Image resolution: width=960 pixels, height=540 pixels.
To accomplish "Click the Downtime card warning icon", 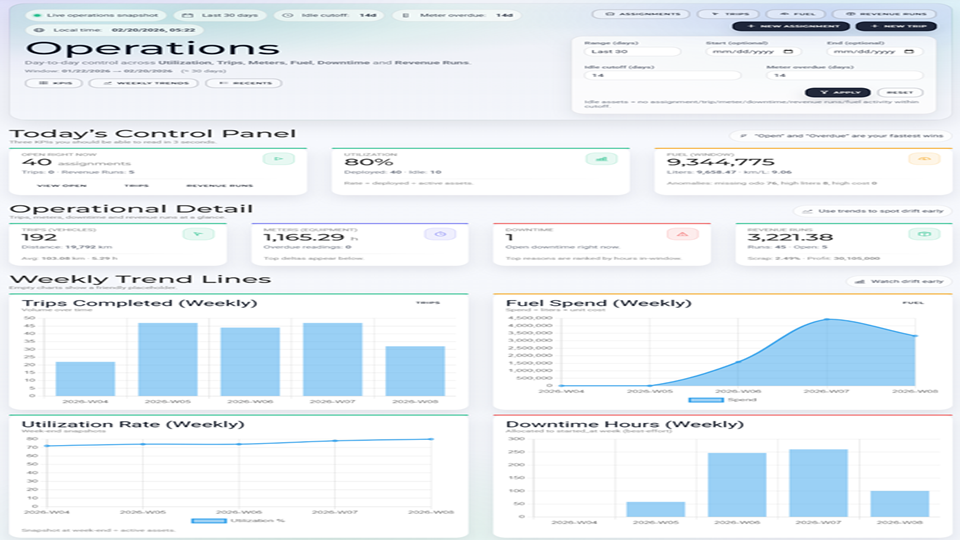I will 682,234.
